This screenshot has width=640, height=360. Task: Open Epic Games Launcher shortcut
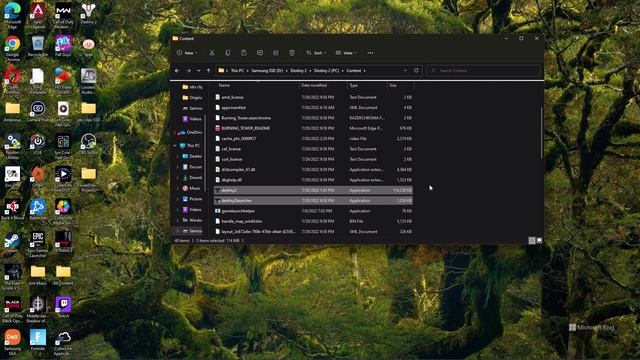tap(38, 245)
